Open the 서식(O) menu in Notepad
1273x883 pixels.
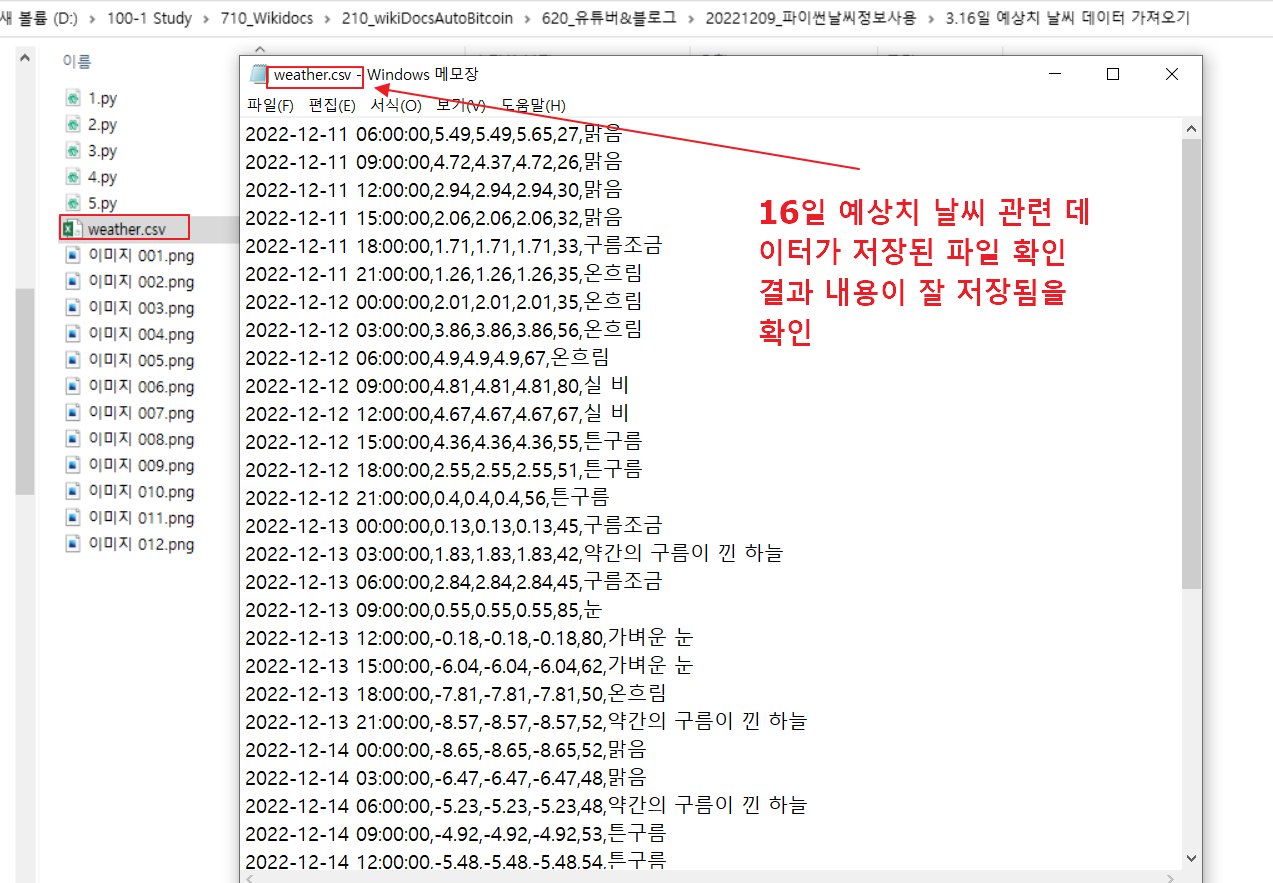pyautogui.click(x=396, y=106)
